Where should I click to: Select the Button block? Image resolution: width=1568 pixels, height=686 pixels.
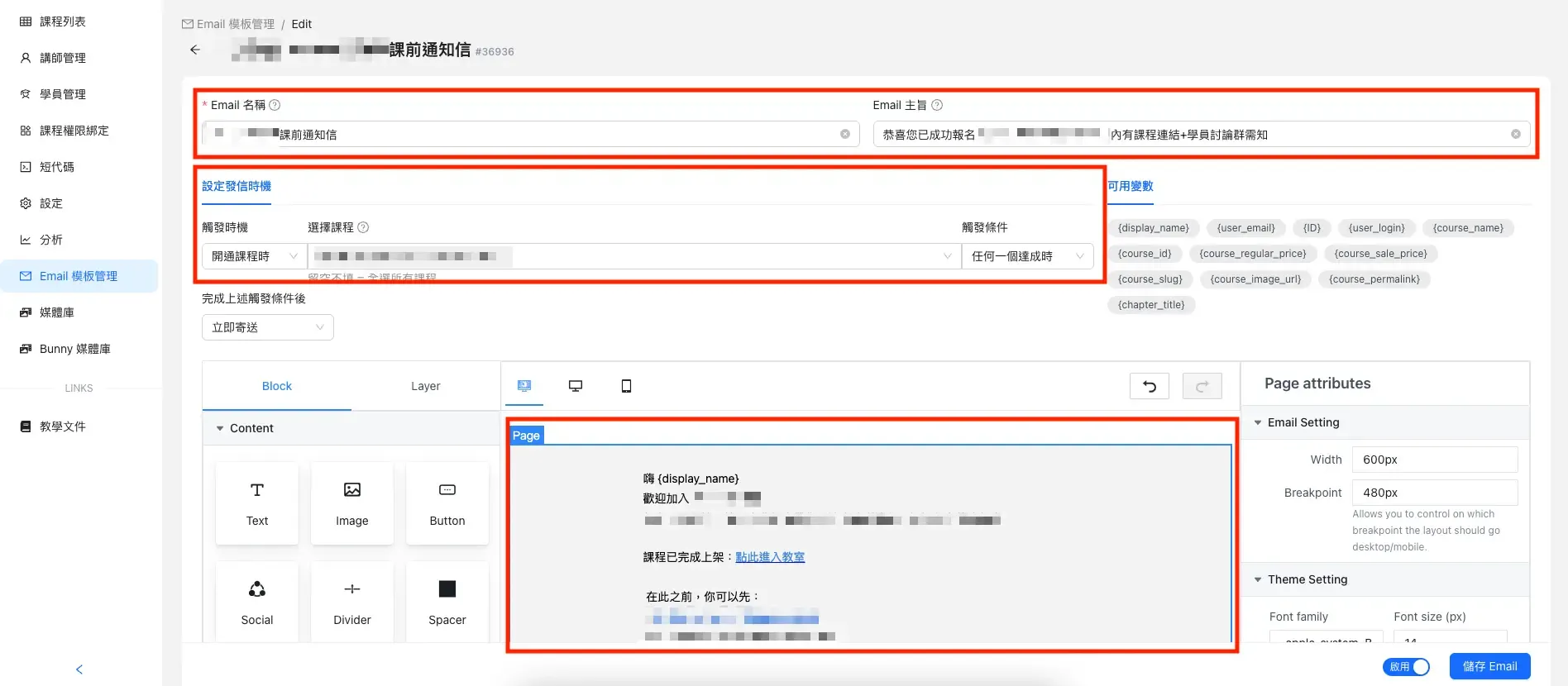[447, 503]
